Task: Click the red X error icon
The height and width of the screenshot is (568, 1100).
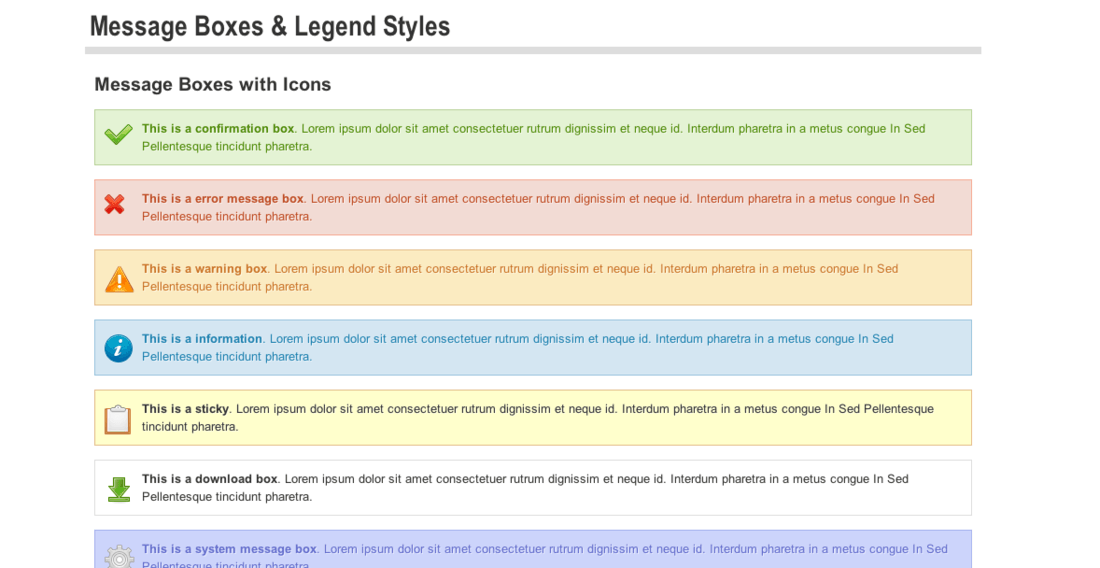Action: pos(115,204)
